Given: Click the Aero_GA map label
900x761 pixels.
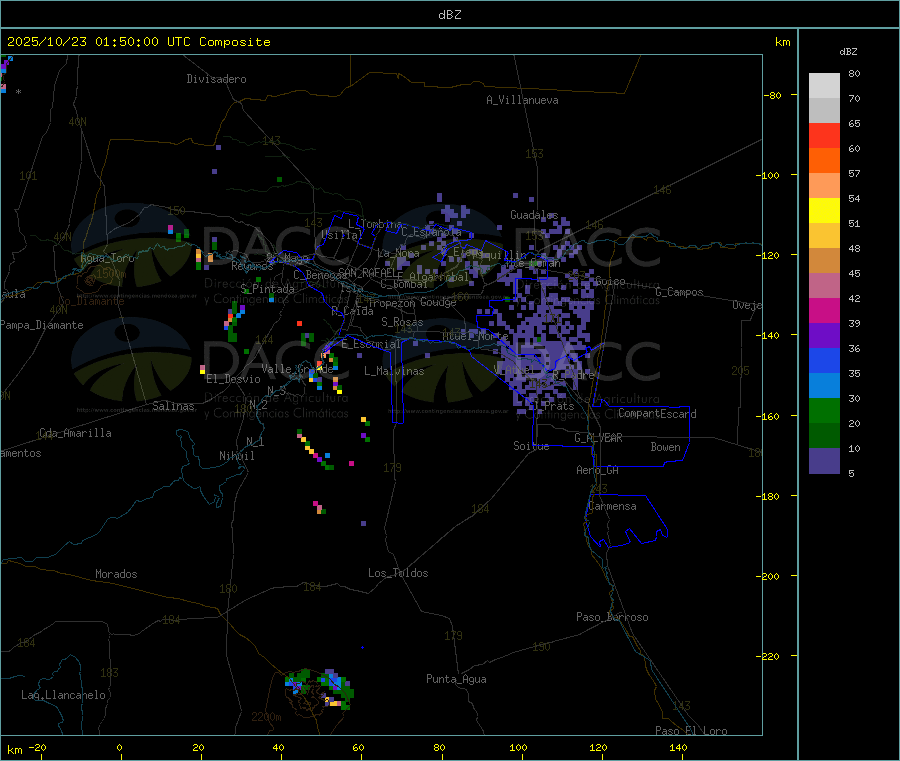Looking at the screenshot, I should click(598, 470).
